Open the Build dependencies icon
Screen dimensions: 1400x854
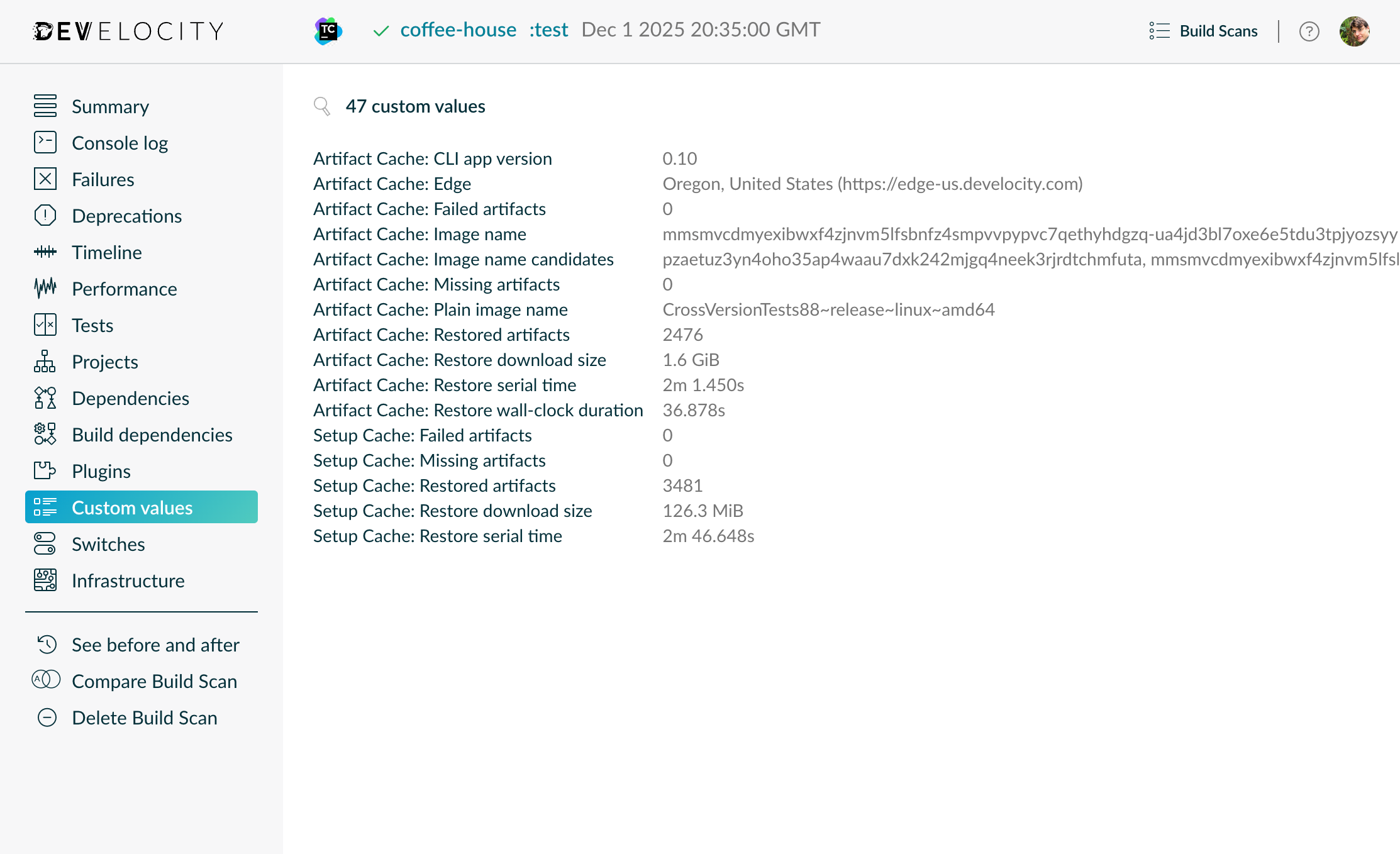coord(45,434)
